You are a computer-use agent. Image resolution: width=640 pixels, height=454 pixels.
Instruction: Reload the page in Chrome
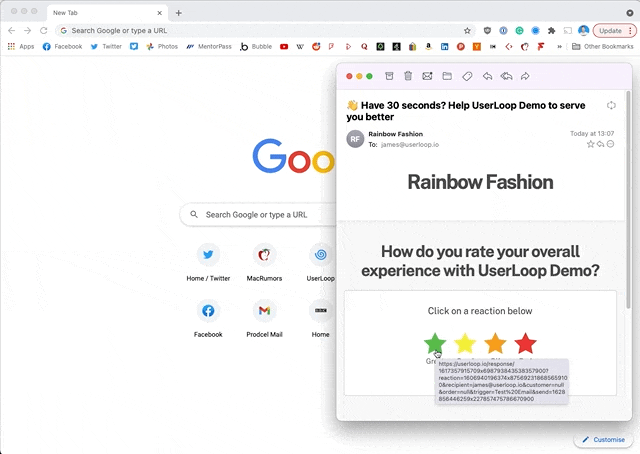(43, 31)
